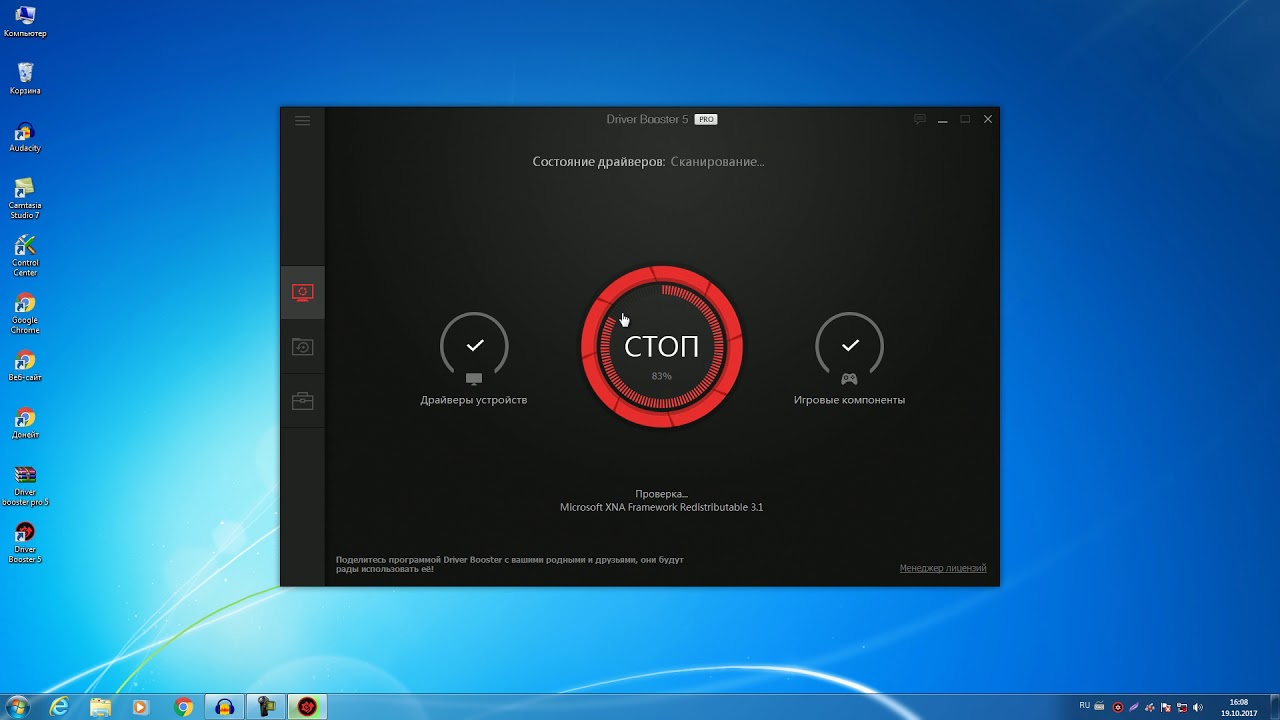Viewport: 1280px width, 720px height.
Task: Click the Игровые компоненты label
Action: [x=849, y=400]
